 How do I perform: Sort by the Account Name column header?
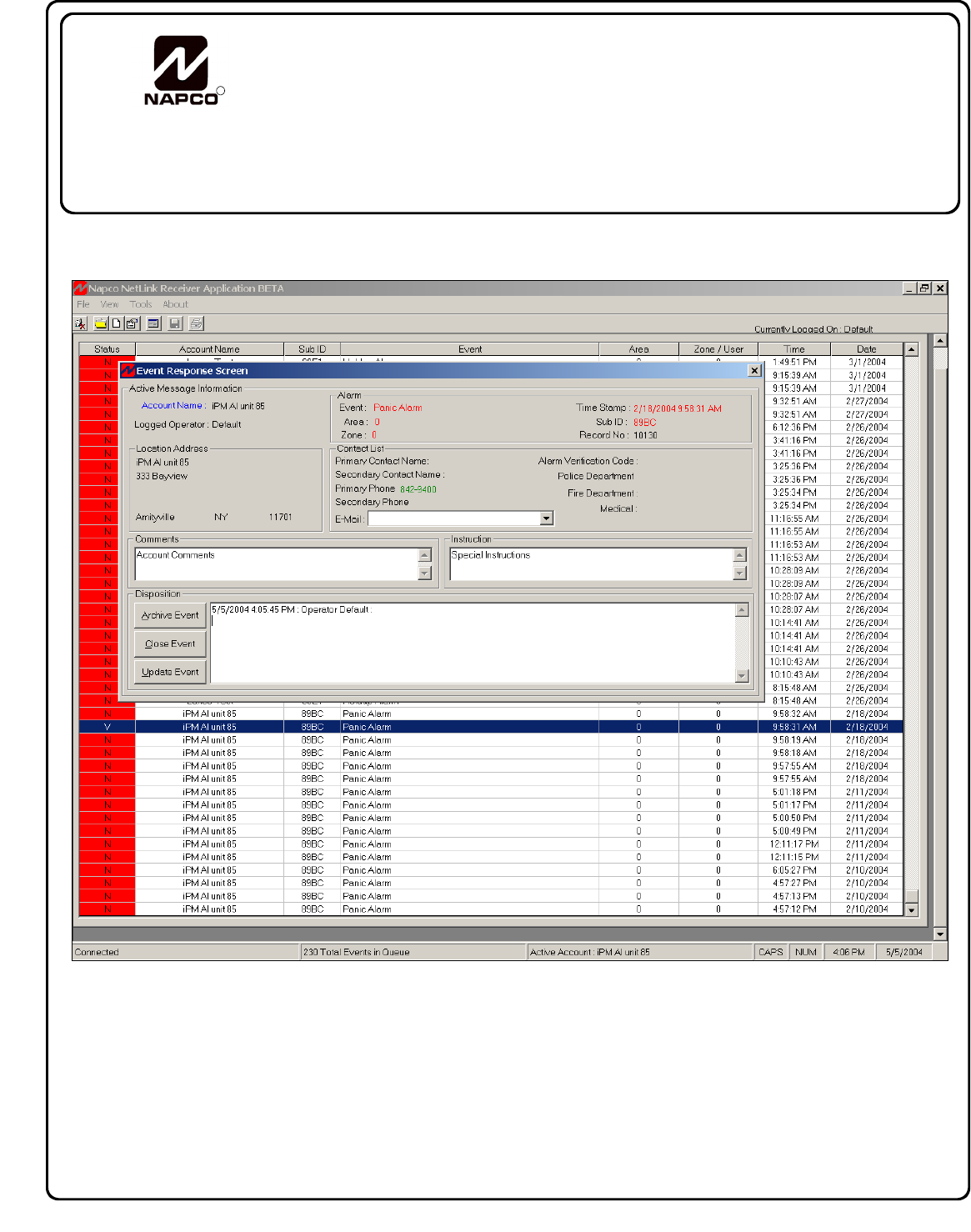coord(209,349)
